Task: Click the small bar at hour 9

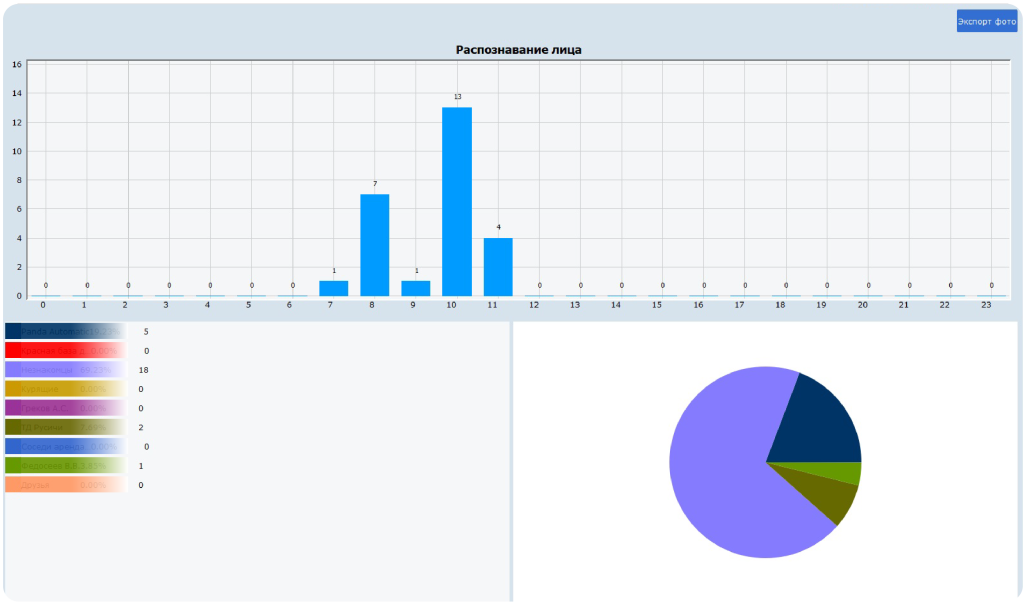Action: [x=416, y=288]
